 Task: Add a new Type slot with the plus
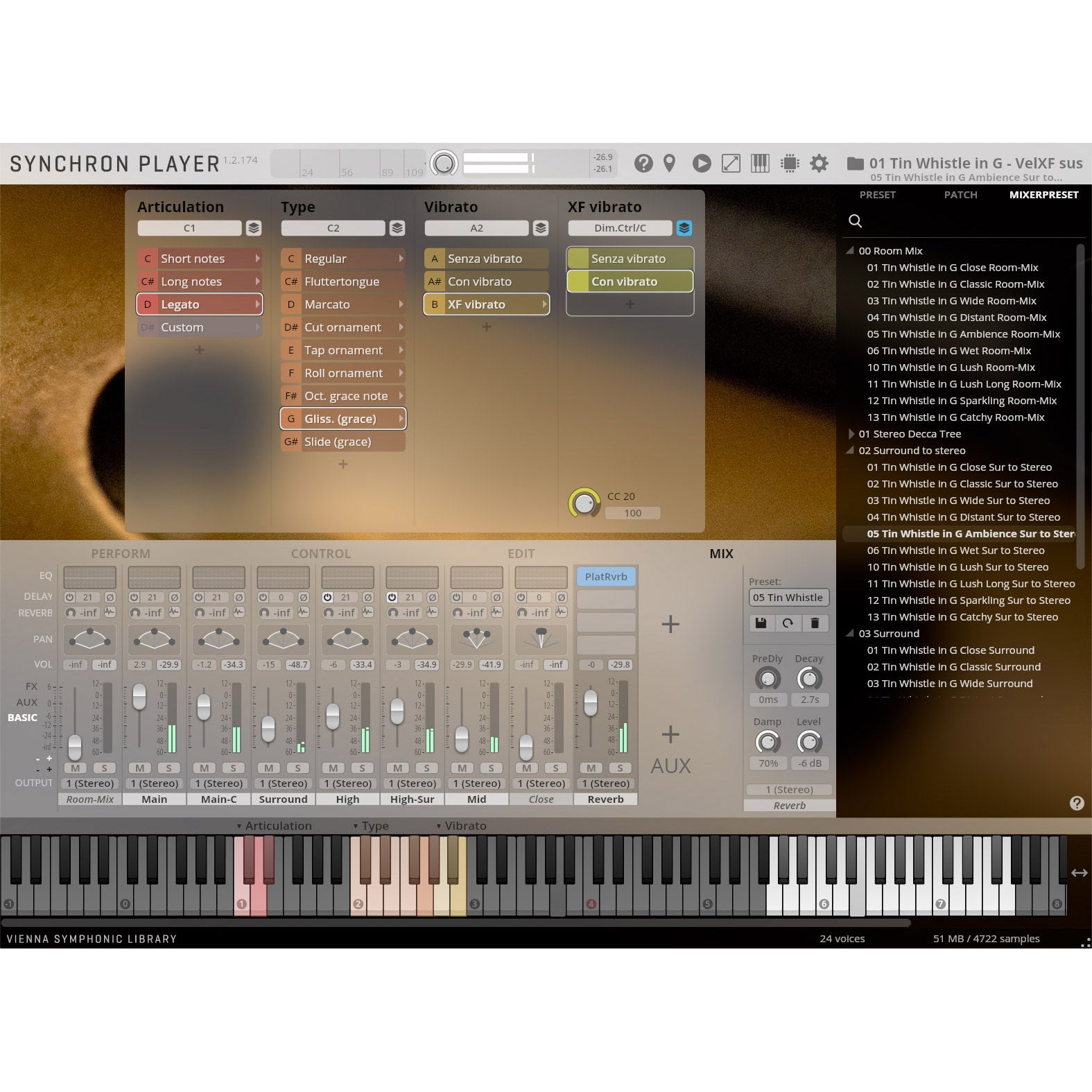343,465
